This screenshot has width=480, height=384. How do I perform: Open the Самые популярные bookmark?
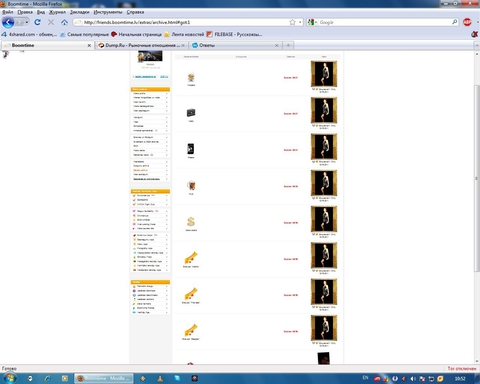pyautogui.click(x=84, y=34)
